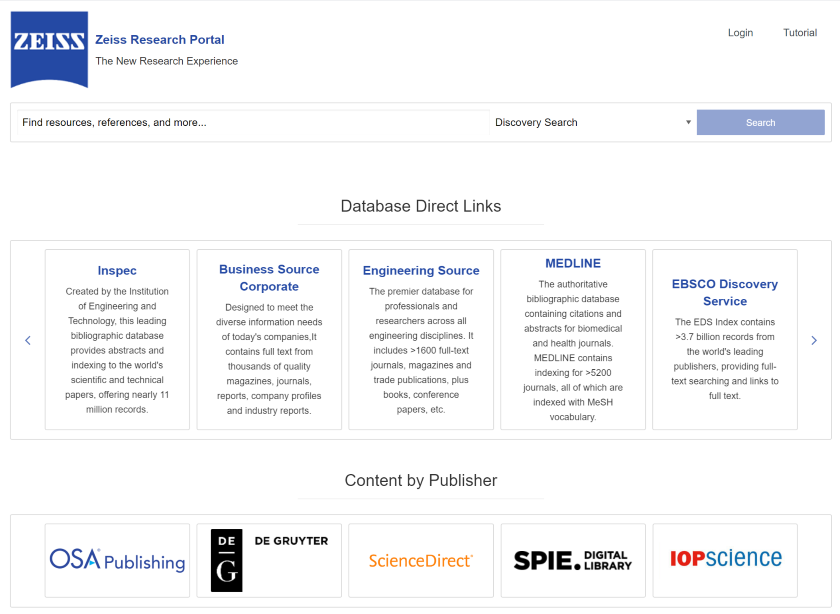The width and height of the screenshot is (840, 614).
Task: Click the search input field
Action: point(253,123)
